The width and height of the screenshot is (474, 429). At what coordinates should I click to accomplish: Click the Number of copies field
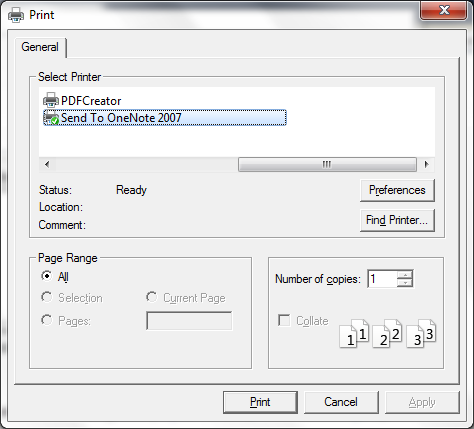click(383, 279)
